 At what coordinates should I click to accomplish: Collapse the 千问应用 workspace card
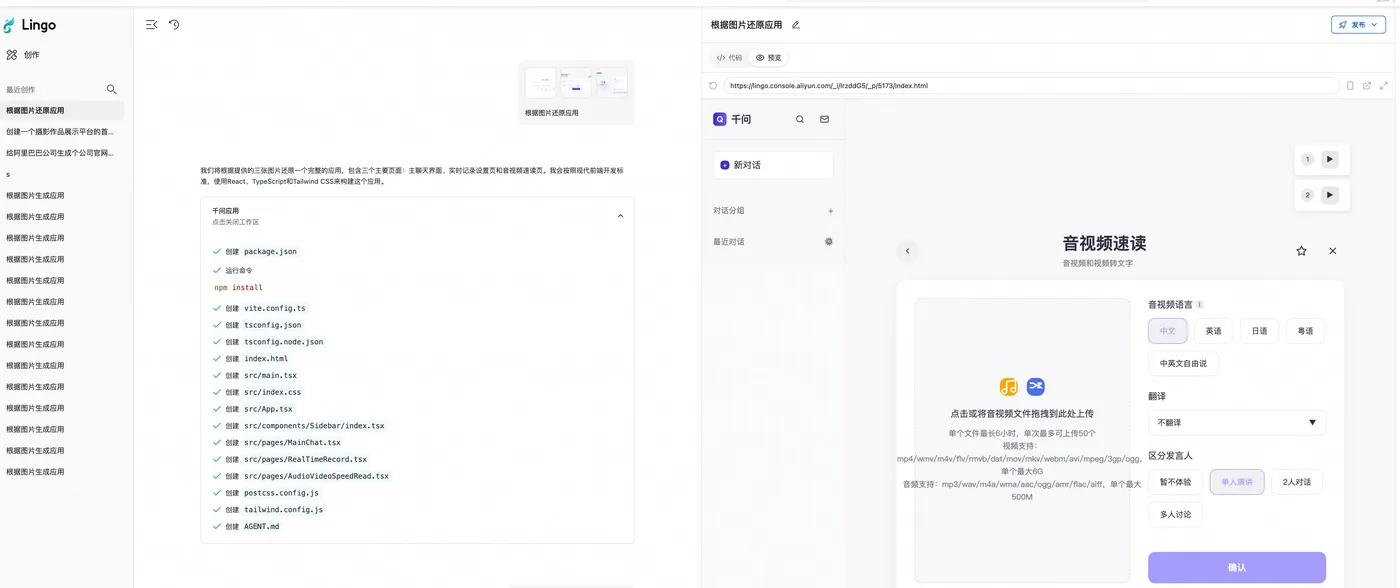click(x=620, y=216)
